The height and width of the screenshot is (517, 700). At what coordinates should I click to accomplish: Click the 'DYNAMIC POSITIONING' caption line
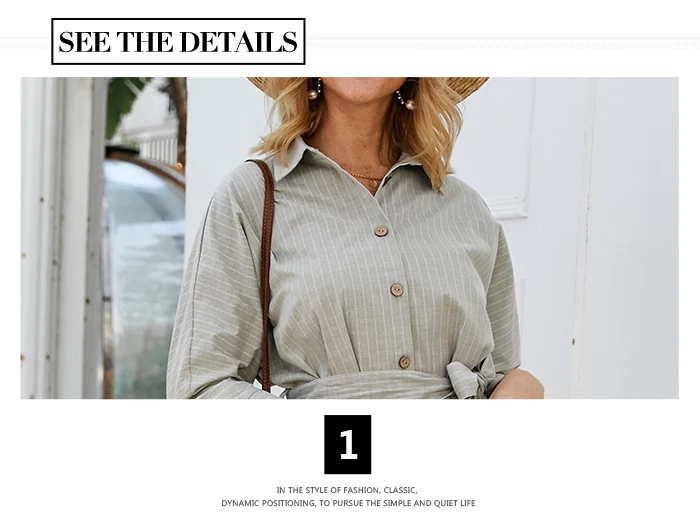point(348,503)
